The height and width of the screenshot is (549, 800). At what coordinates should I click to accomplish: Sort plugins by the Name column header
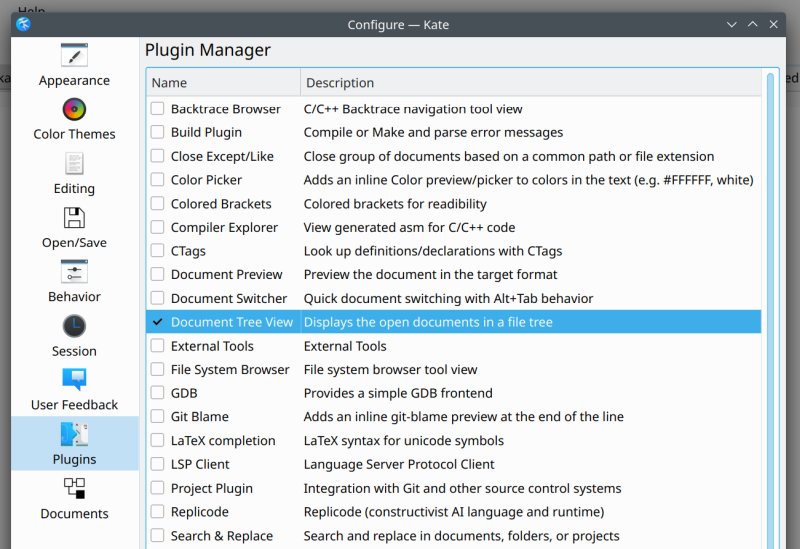[x=222, y=83]
